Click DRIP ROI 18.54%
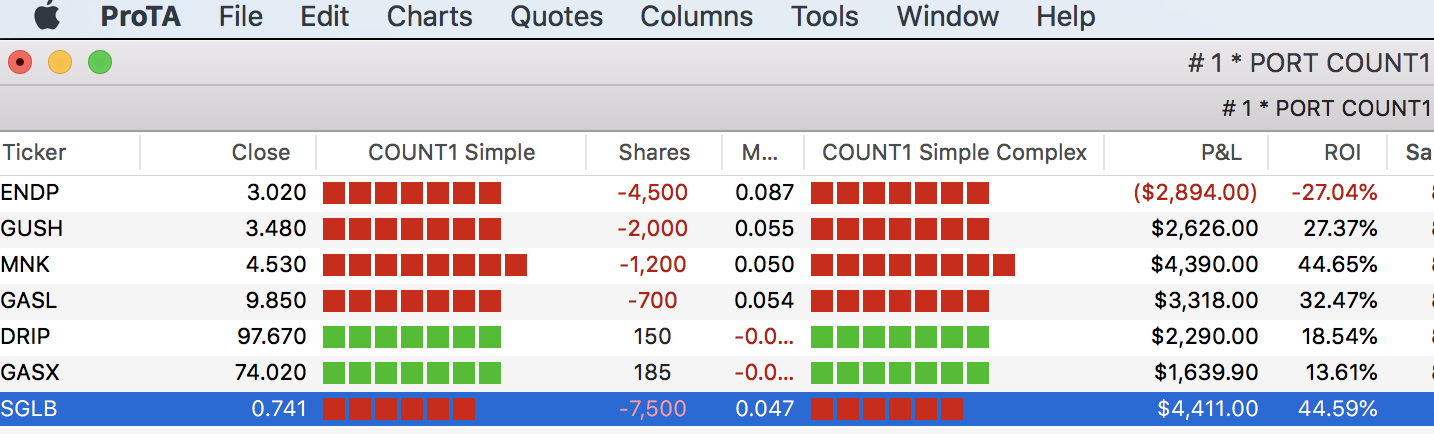 point(1339,336)
